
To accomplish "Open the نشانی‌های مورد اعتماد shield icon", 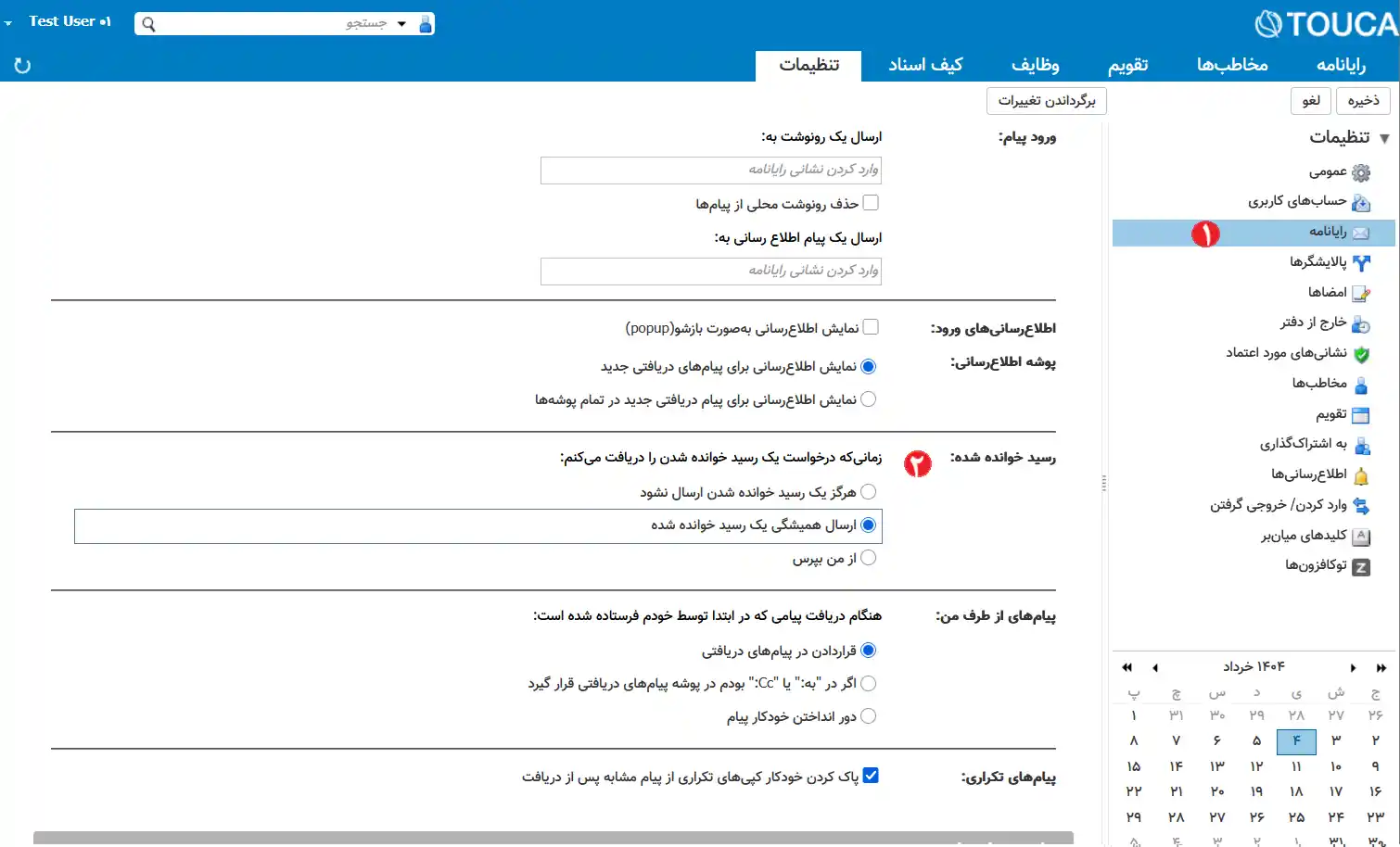I will pyautogui.click(x=1361, y=354).
